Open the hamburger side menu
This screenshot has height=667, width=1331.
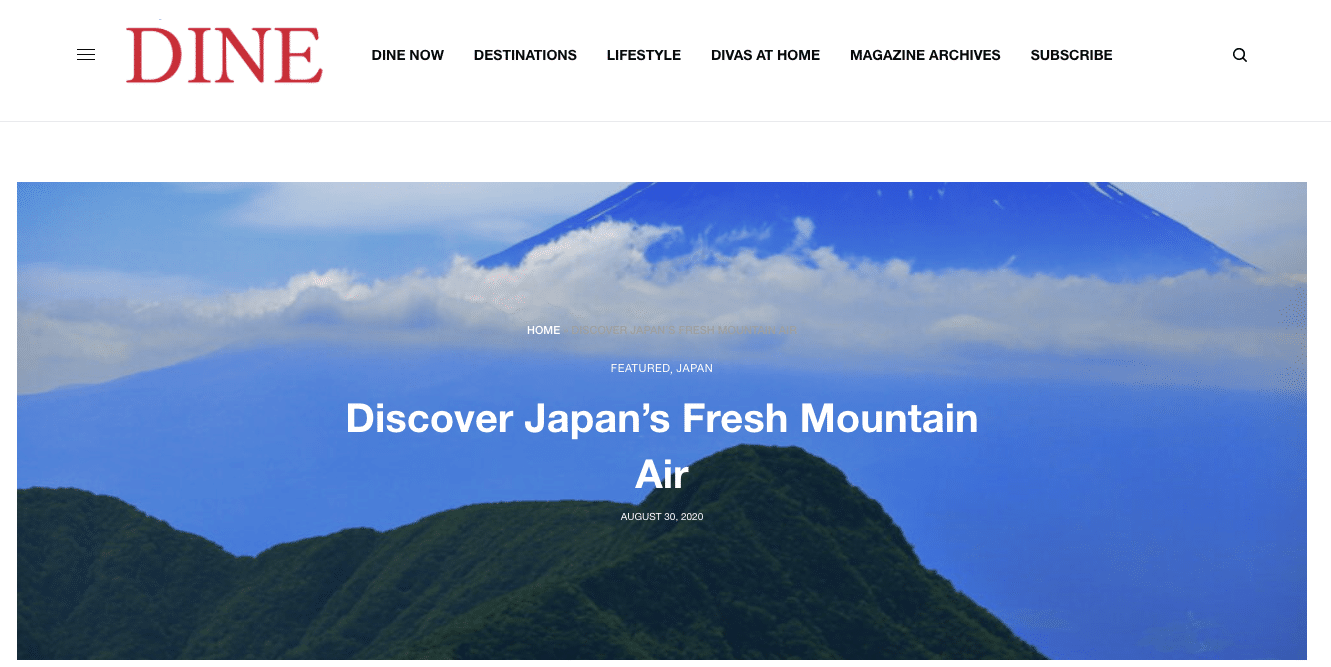click(86, 55)
